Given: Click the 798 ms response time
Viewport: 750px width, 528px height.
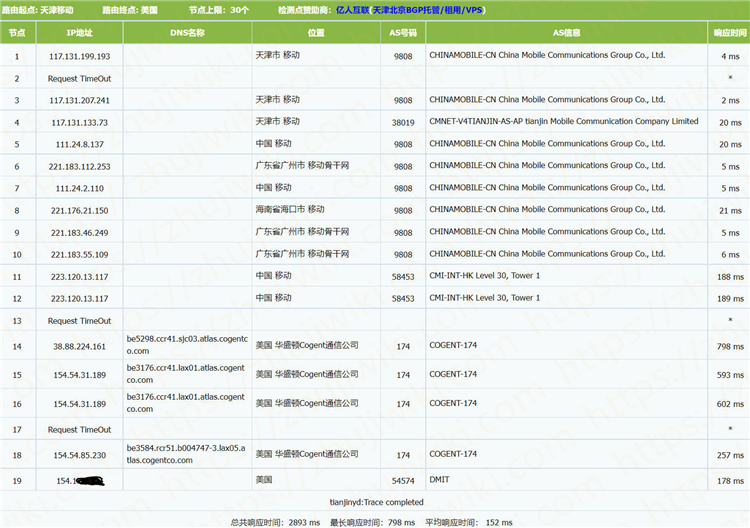Looking at the screenshot, I should coord(730,346).
